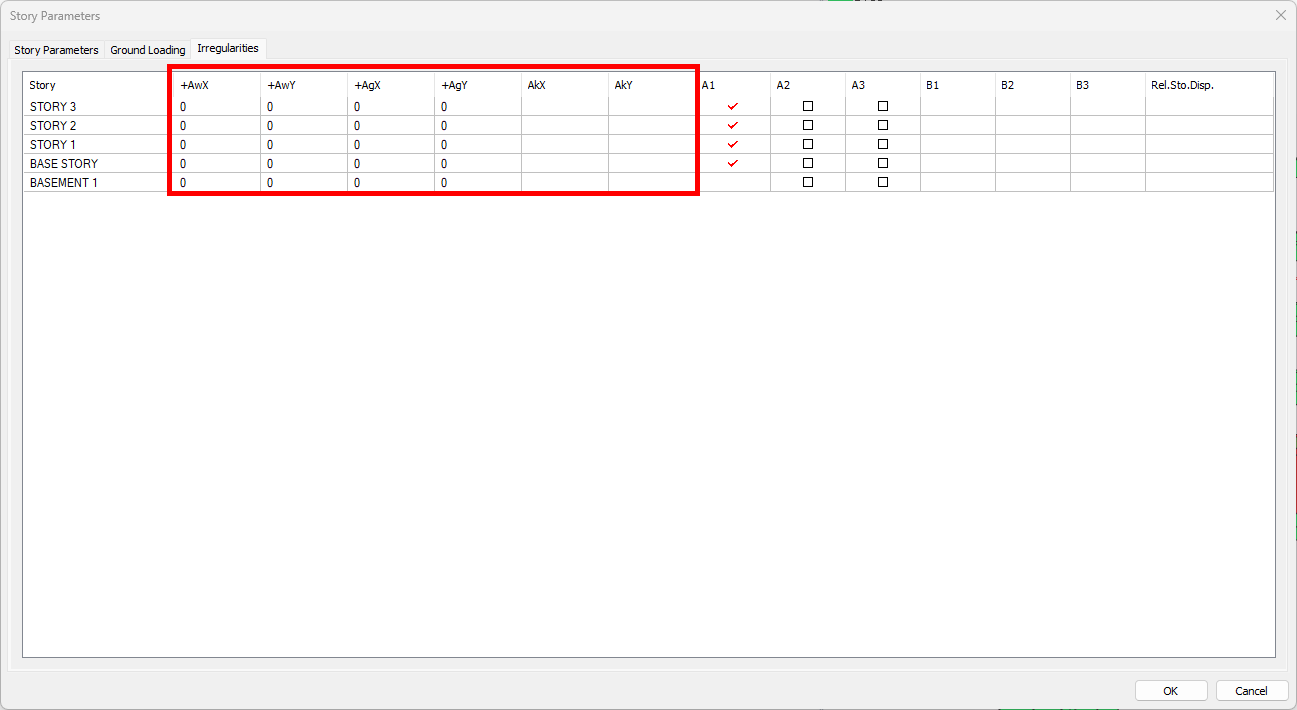This screenshot has width=1297, height=710.
Task: Switch to the Story Parameters tab
Action: [x=57, y=50]
